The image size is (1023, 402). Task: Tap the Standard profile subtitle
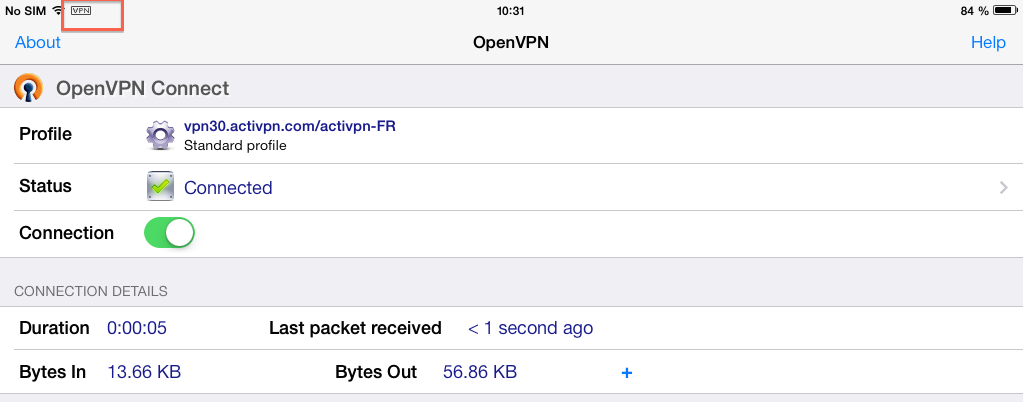[235, 146]
